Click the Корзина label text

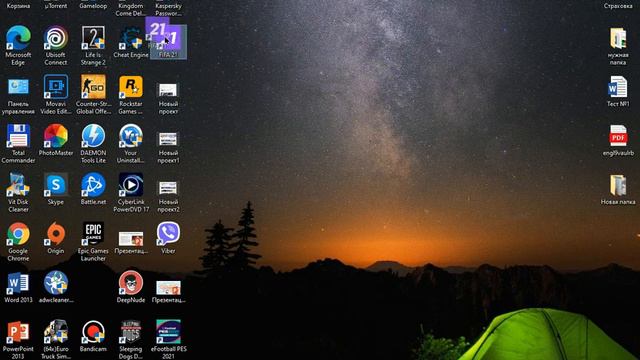tap(18, 6)
